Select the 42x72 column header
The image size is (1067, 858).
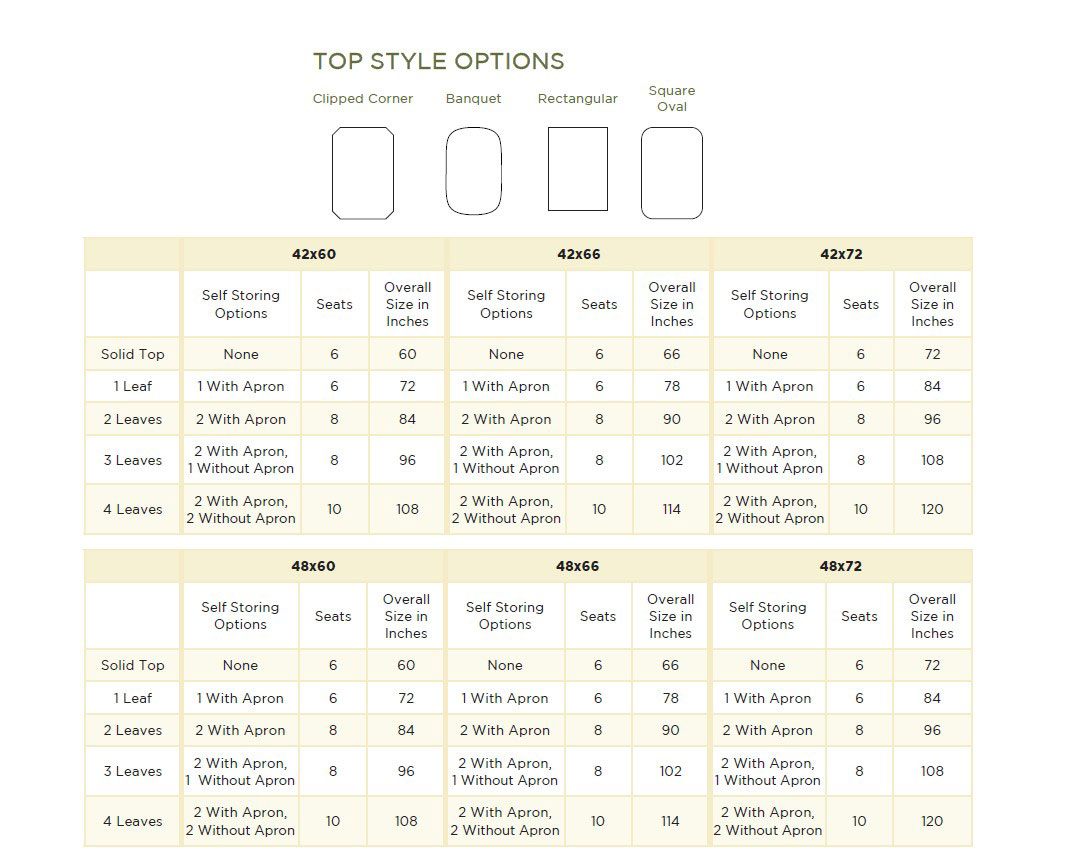[841, 254]
